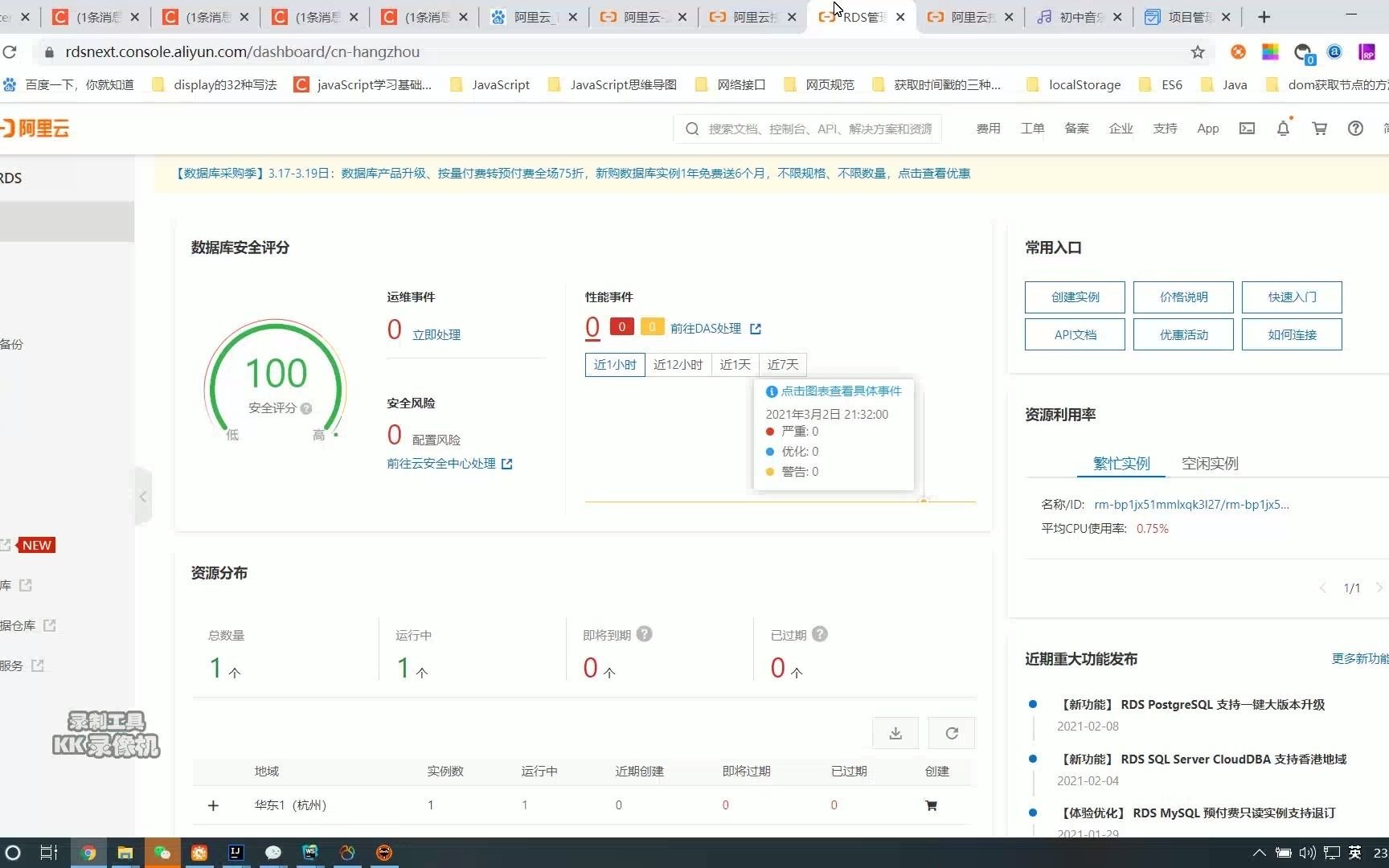Open the Cloud Shell terminal icon

(x=1247, y=129)
